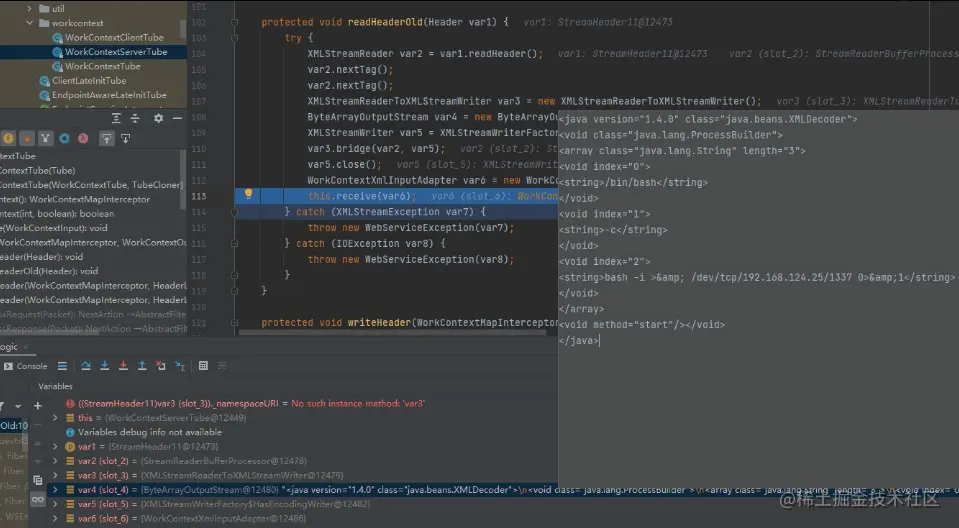
Task: Click Step Out debug icon
Action: tap(142, 366)
